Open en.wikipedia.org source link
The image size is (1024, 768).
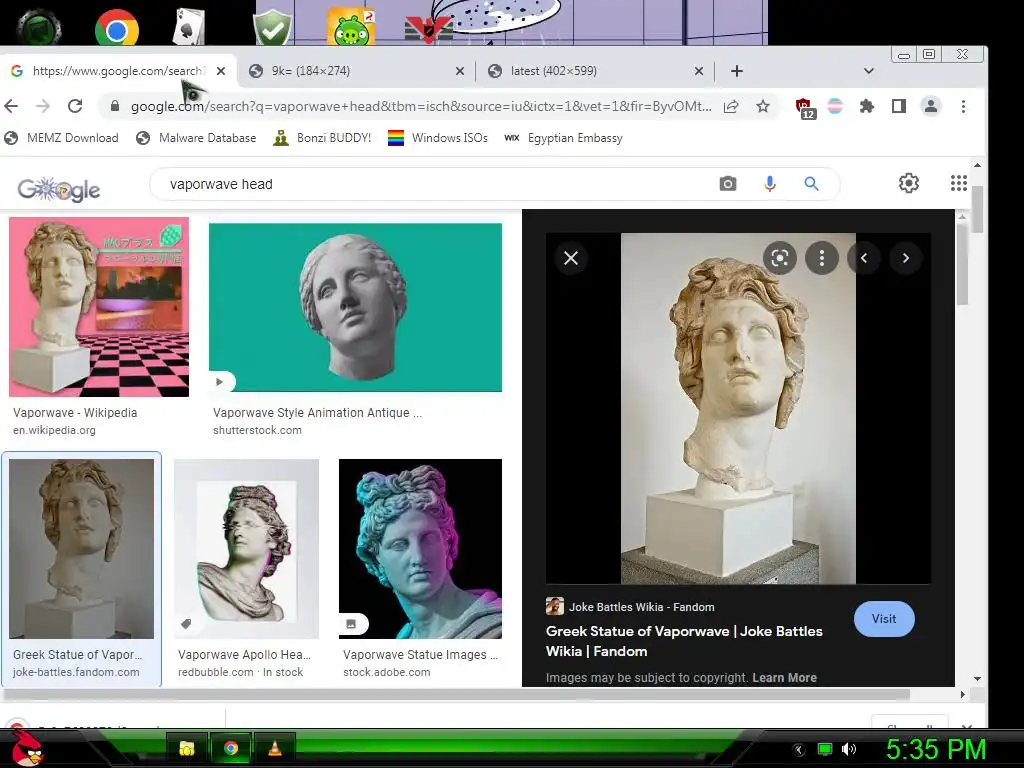(54, 430)
